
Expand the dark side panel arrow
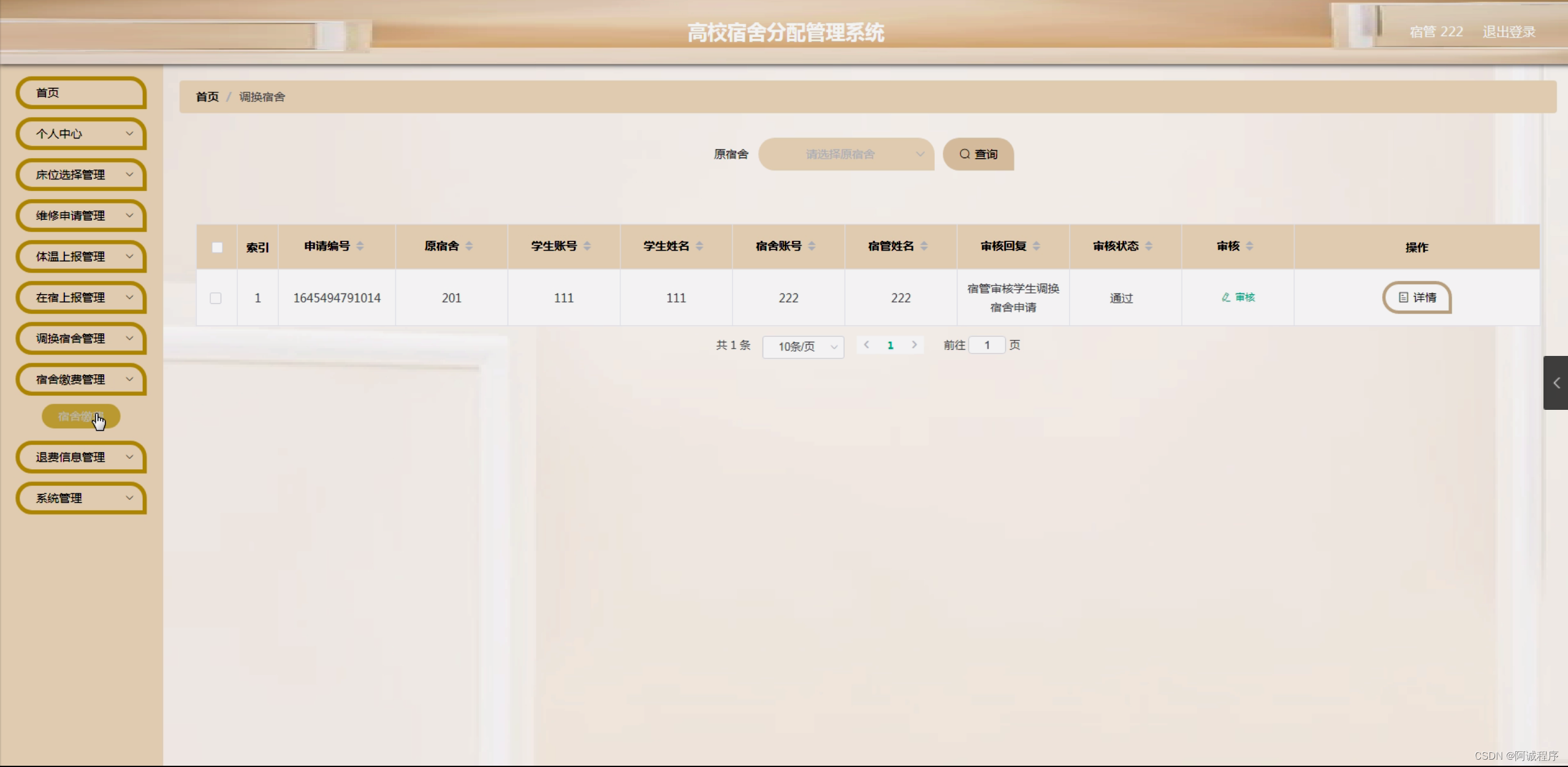(1556, 383)
